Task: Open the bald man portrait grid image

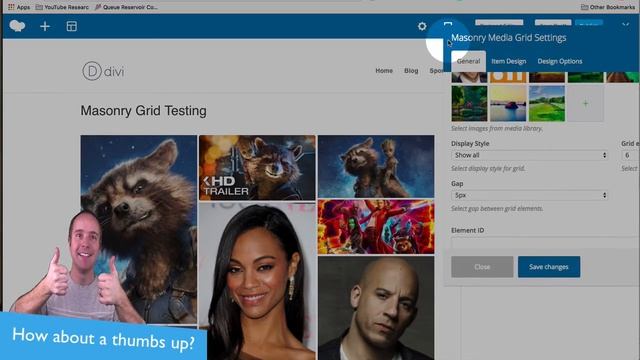Action: [376, 308]
